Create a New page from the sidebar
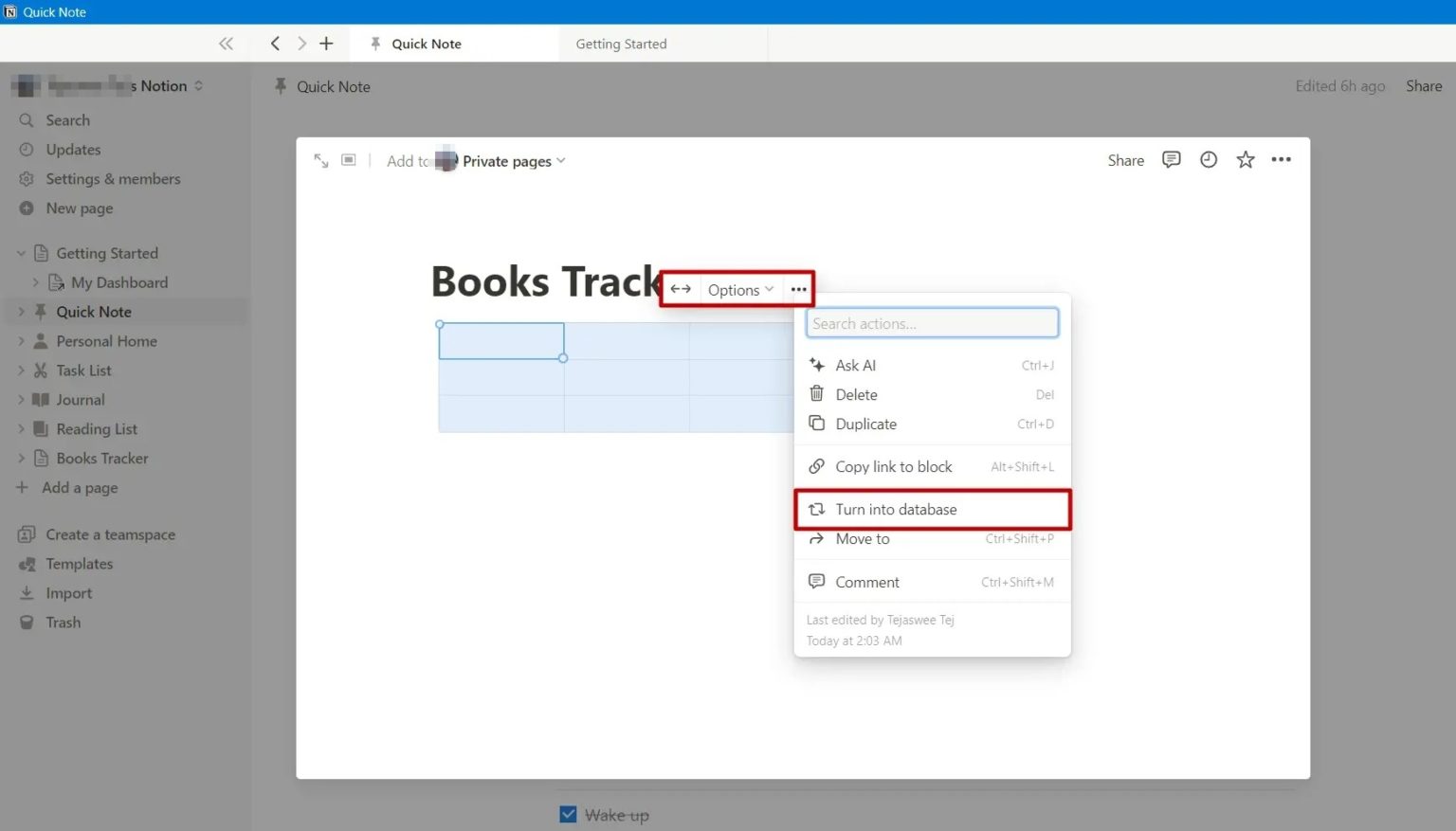The width and height of the screenshot is (1456, 831). coord(79,208)
